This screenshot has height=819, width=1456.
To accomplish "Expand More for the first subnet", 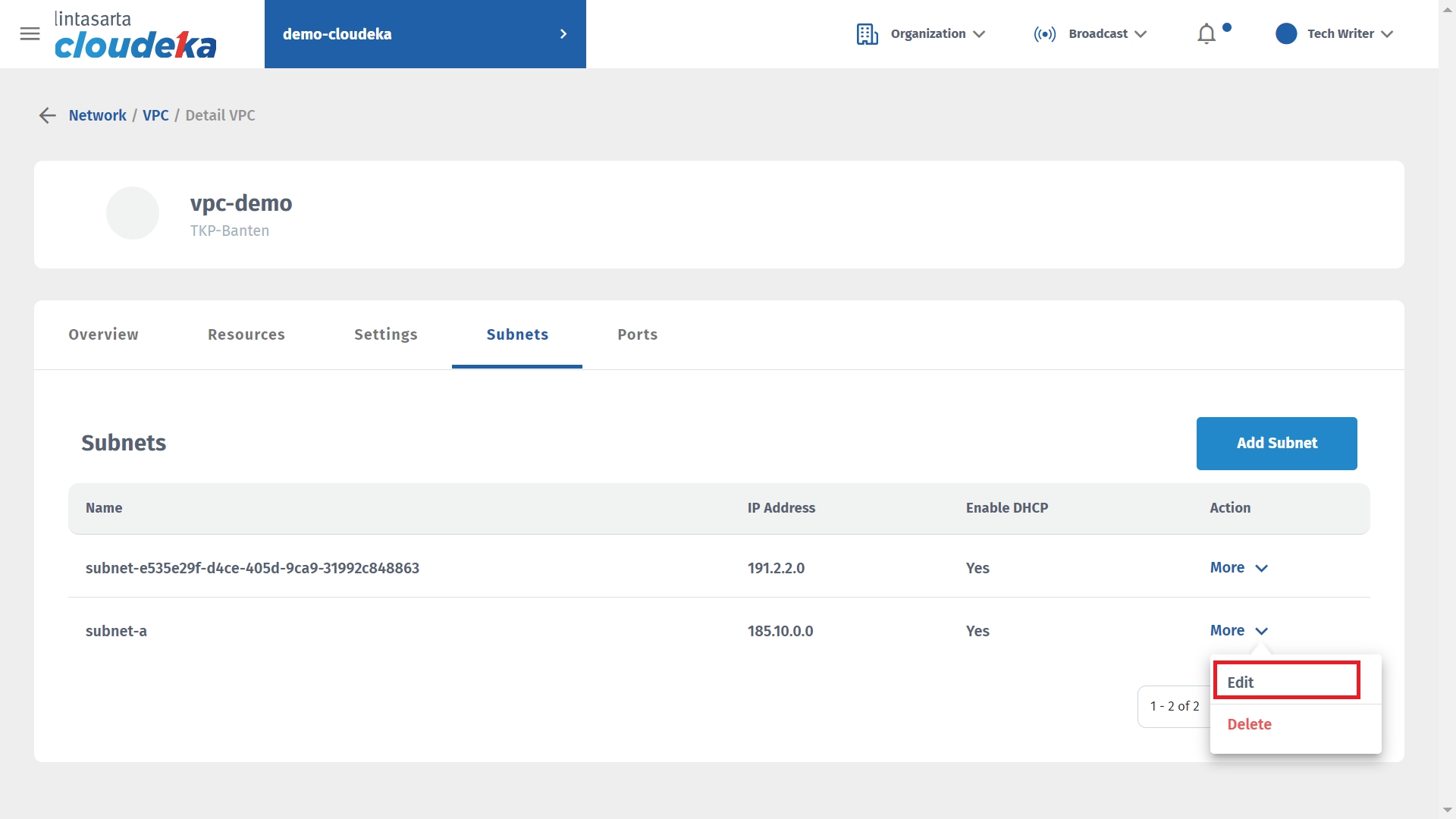I will [1238, 568].
